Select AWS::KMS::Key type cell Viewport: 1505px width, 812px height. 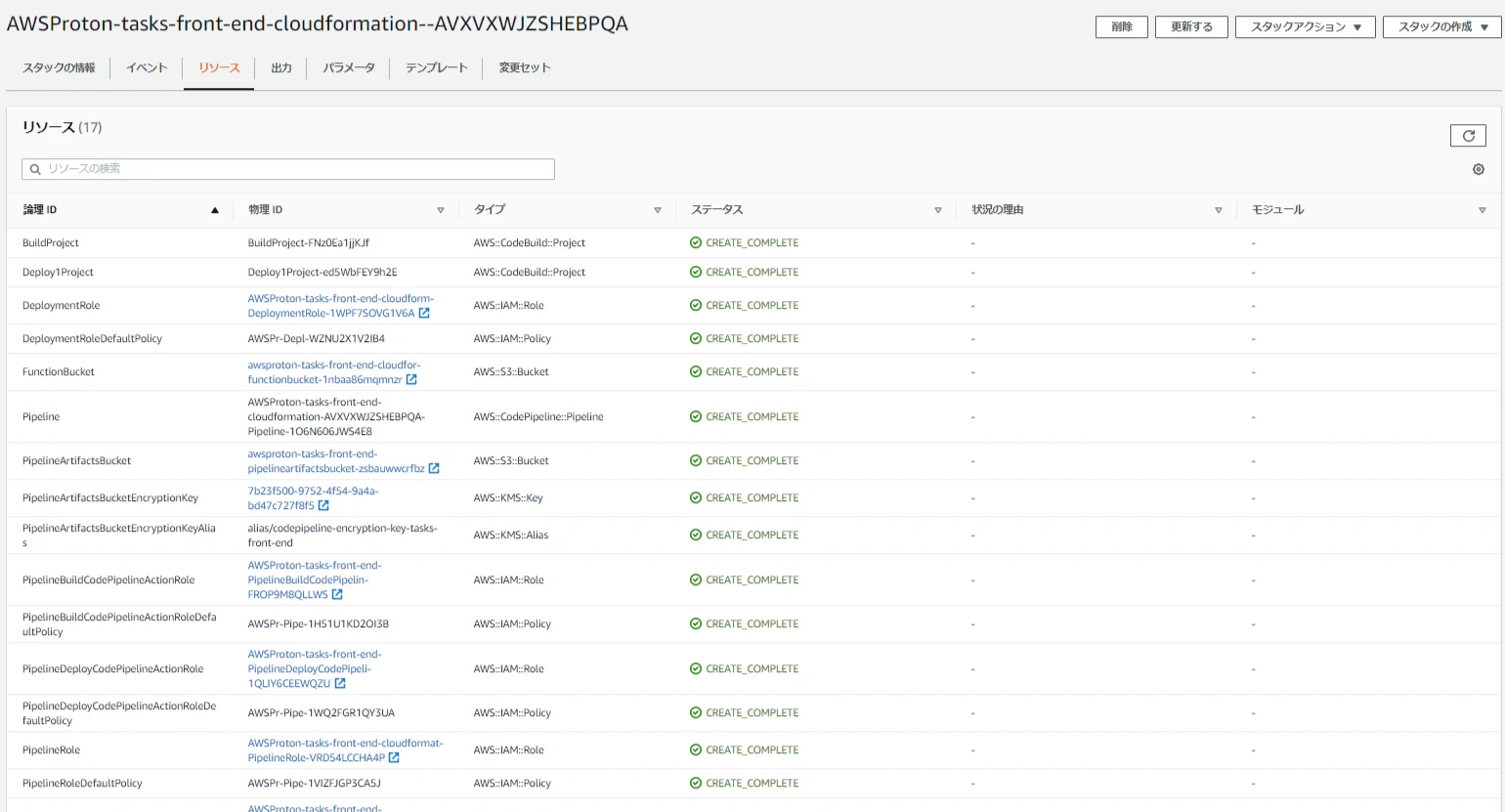[508, 498]
